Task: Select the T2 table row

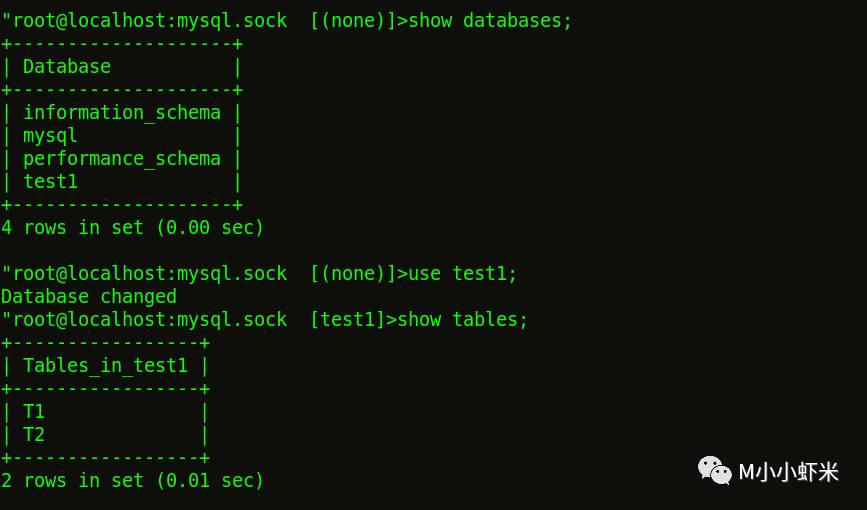Action: tap(34, 434)
